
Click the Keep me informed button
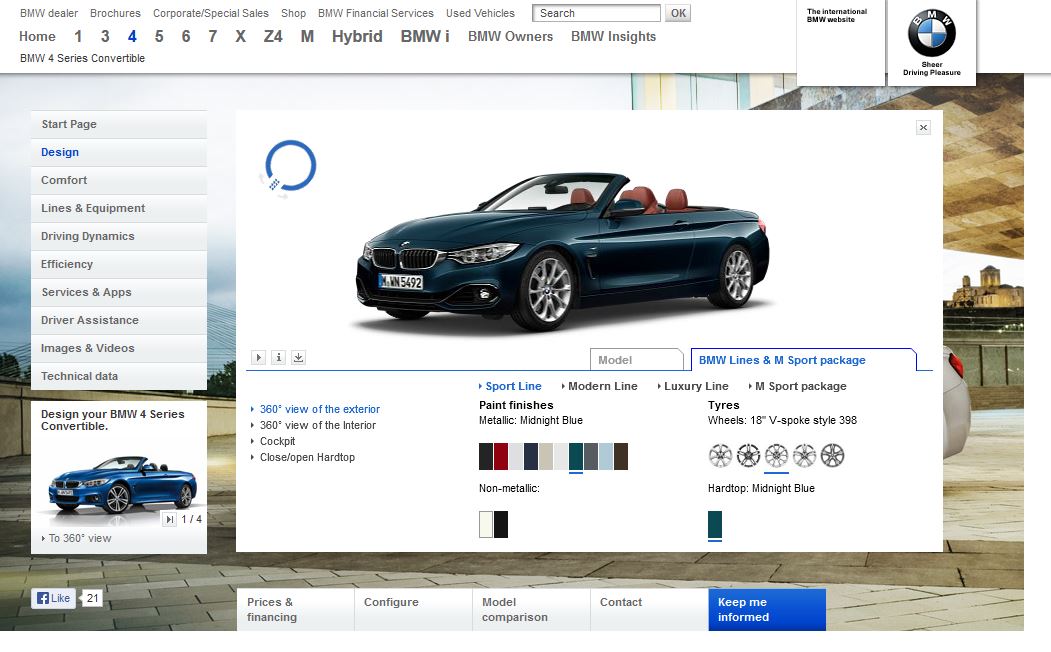pyautogui.click(x=766, y=609)
